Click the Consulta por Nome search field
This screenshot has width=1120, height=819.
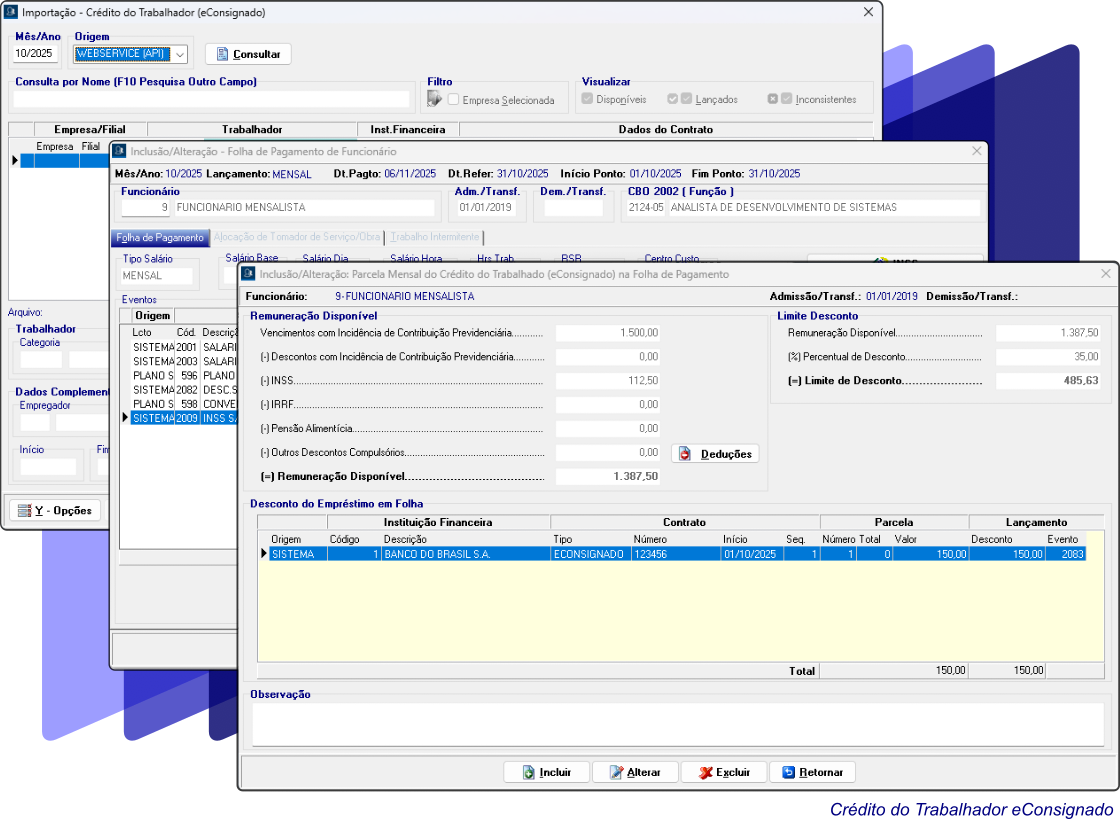(211, 99)
